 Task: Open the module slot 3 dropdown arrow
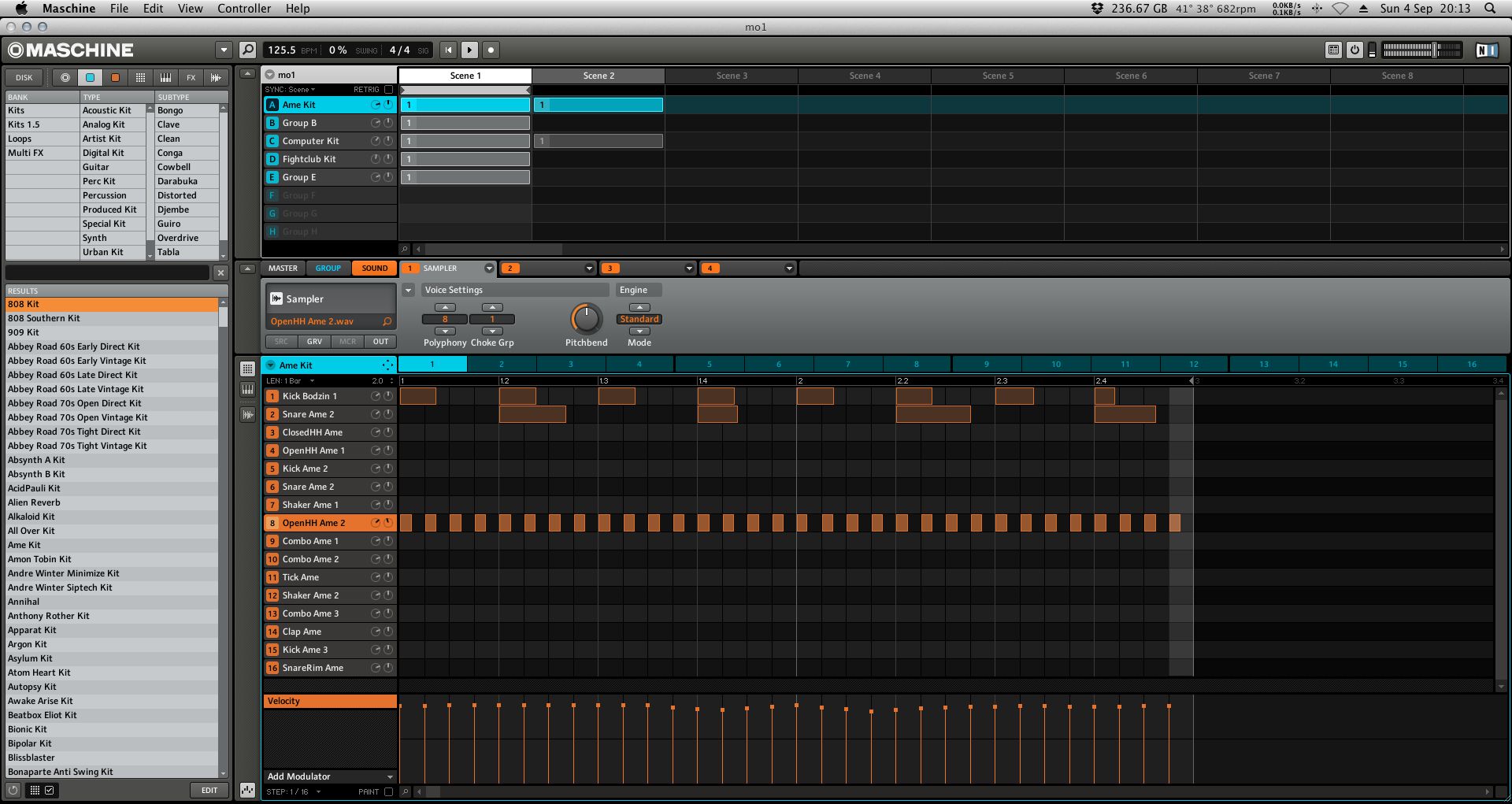click(688, 269)
